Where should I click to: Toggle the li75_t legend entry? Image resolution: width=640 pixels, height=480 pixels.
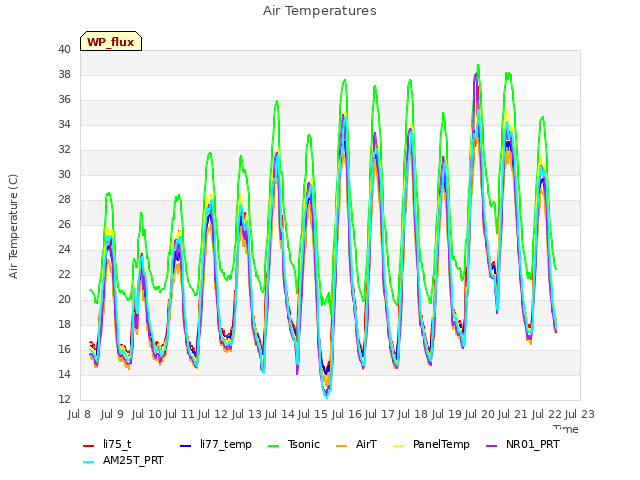click(107, 444)
